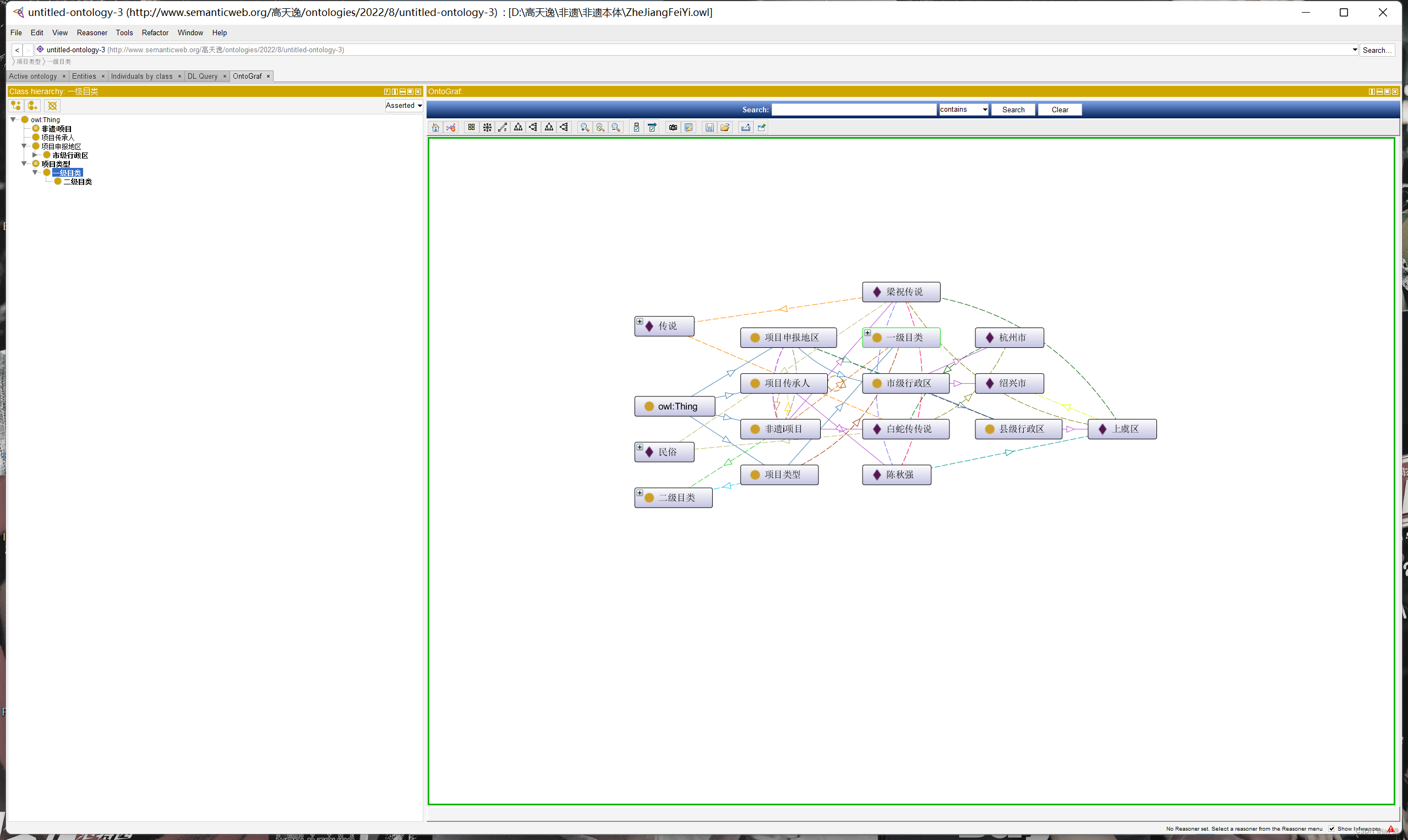Click the OntoGraf Search button
Viewport: 1408px width, 840px height.
pos(1013,110)
